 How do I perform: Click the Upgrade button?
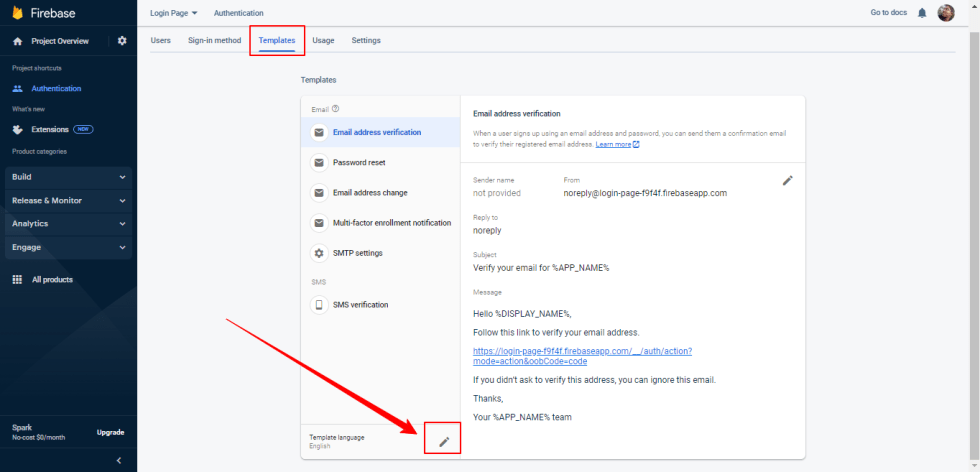(111, 433)
